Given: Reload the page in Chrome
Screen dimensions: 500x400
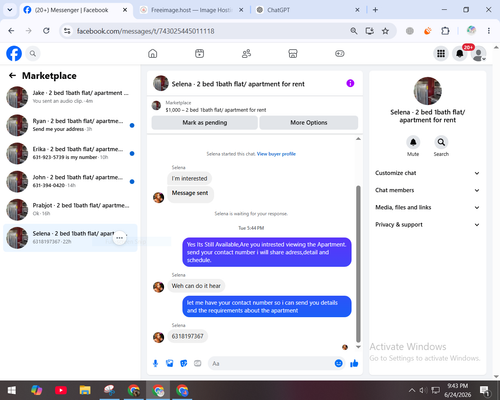Looking at the screenshot, I should [46, 31].
